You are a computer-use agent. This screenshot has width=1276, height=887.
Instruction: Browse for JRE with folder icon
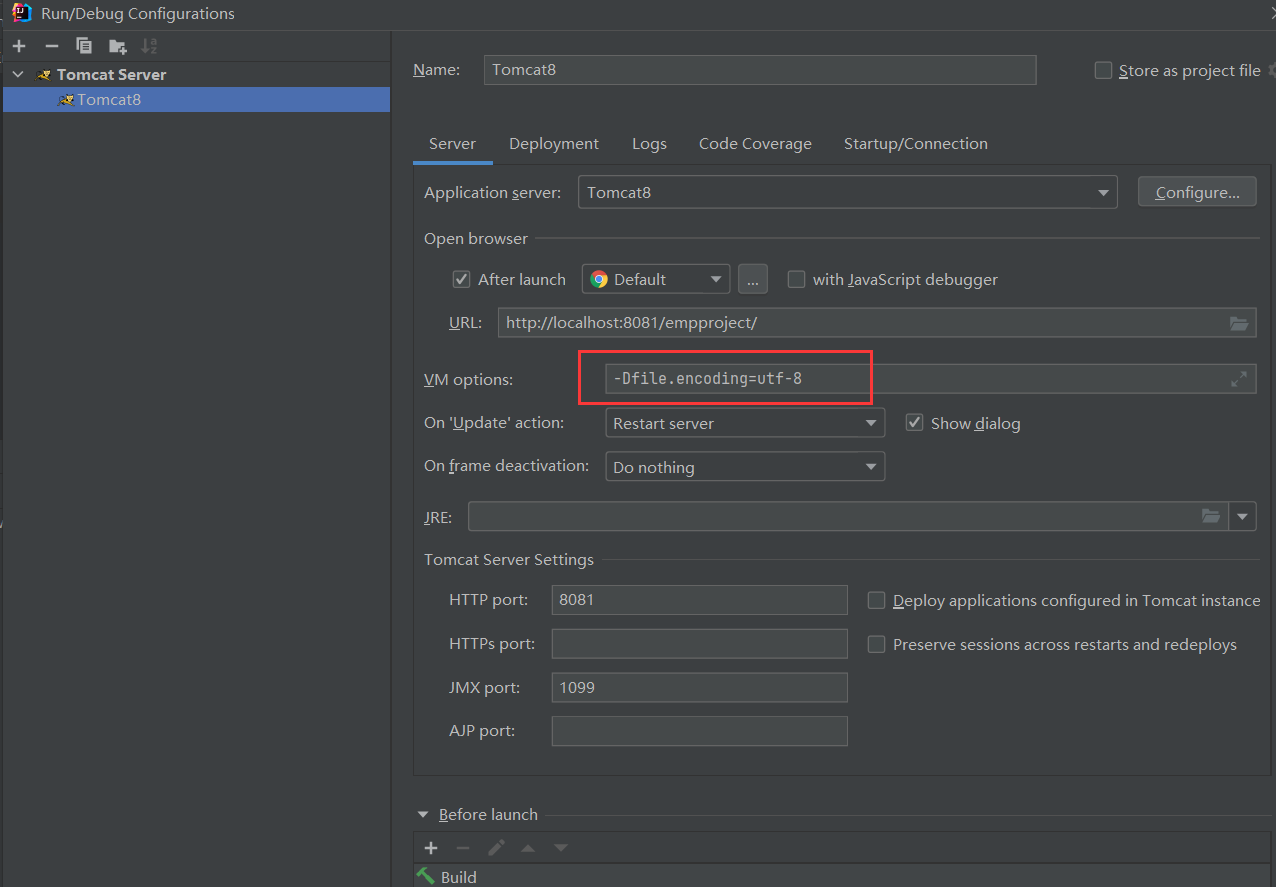(1211, 516)
